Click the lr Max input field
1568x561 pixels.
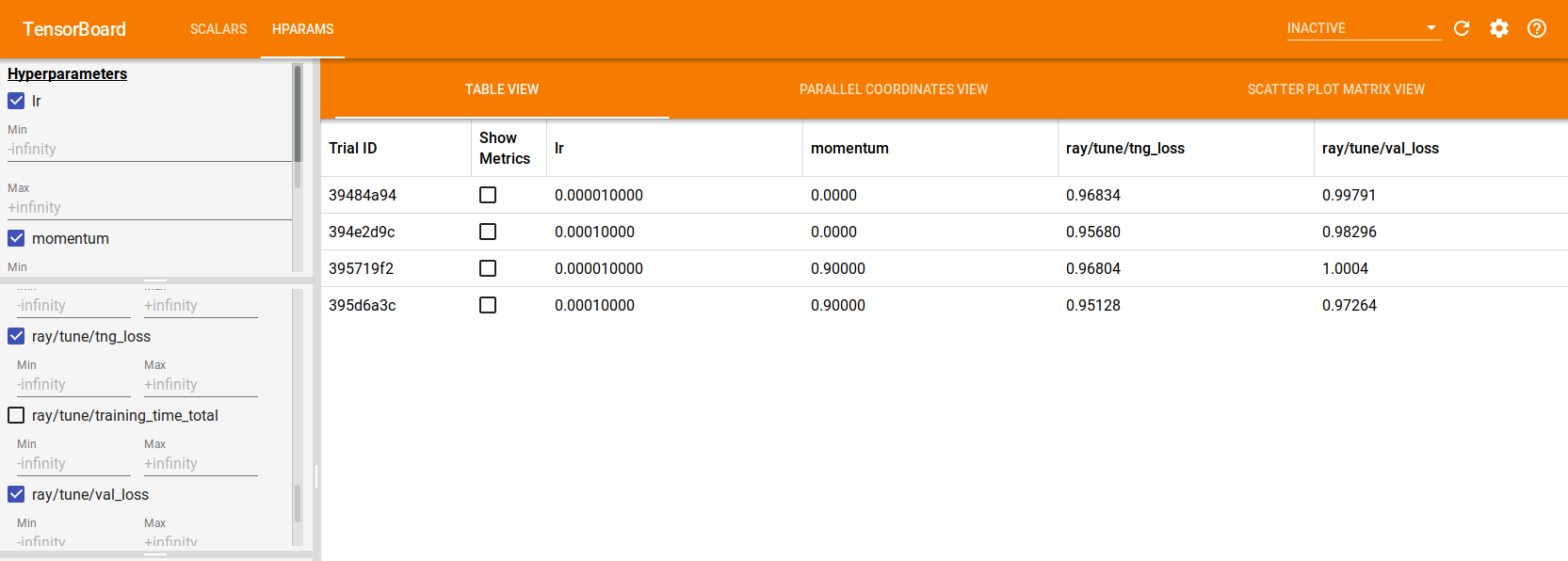(149, 208)
